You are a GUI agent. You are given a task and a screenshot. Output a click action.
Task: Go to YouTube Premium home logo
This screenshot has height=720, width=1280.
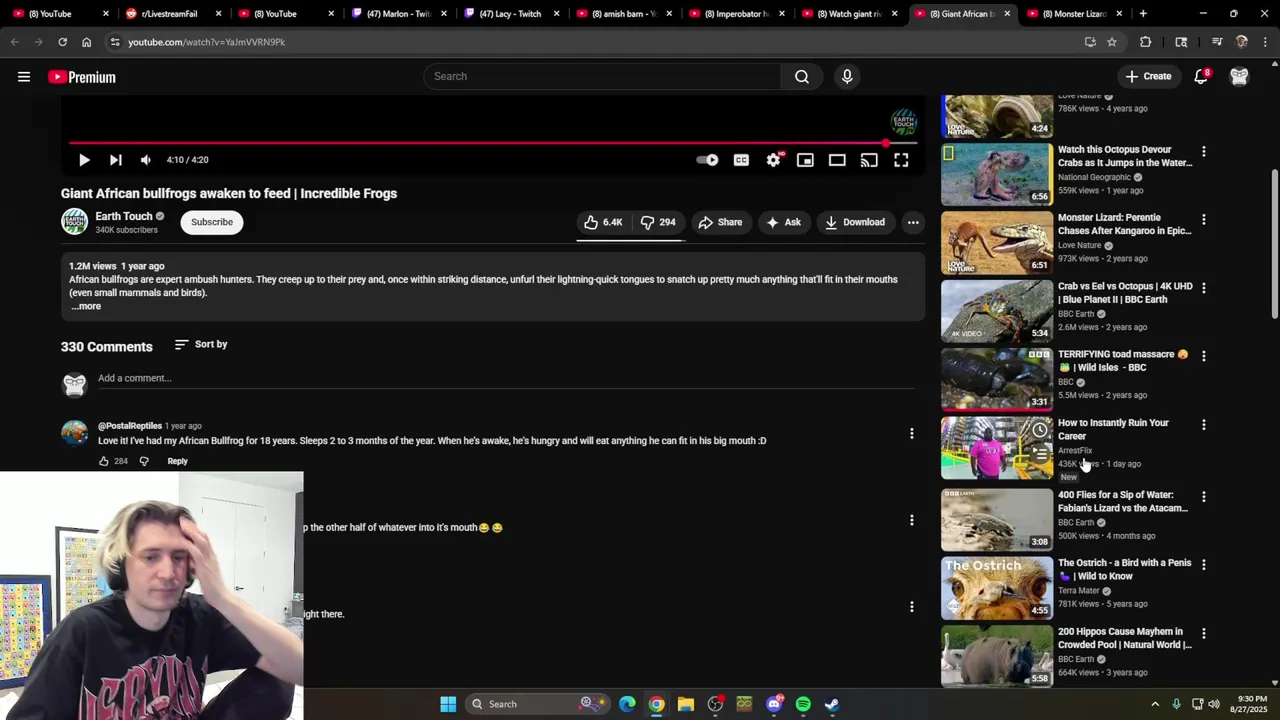(x=82, y=77)
